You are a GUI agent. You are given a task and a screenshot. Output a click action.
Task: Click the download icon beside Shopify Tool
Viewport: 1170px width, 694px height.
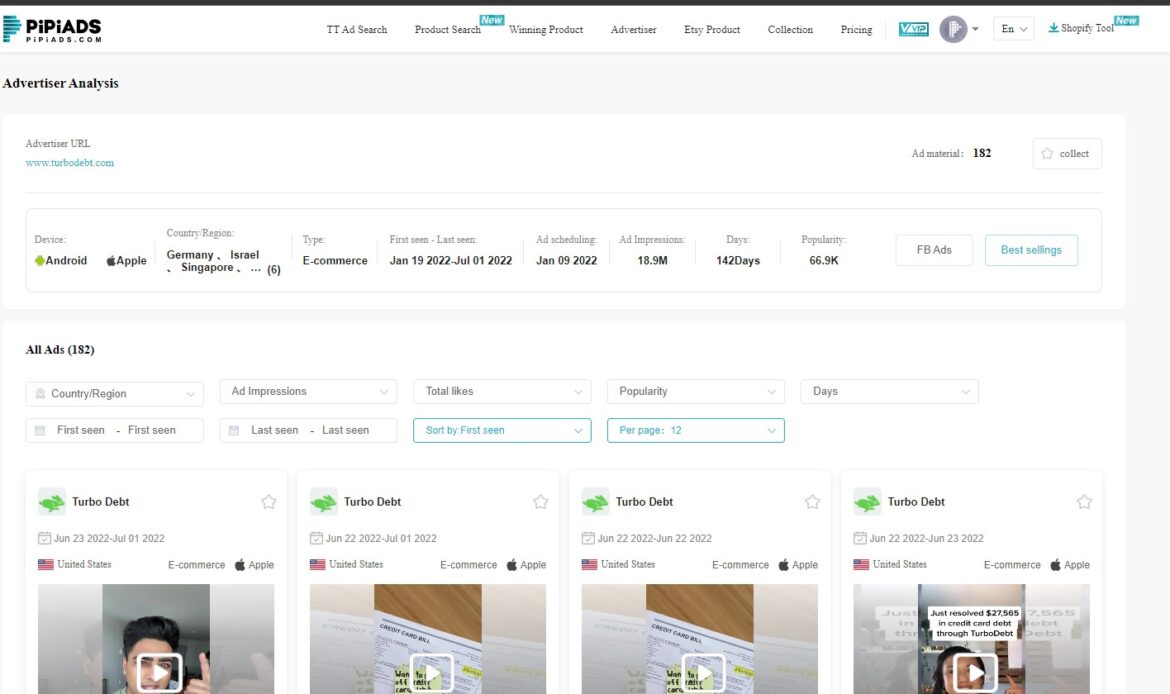click(x=1053, y=28)
